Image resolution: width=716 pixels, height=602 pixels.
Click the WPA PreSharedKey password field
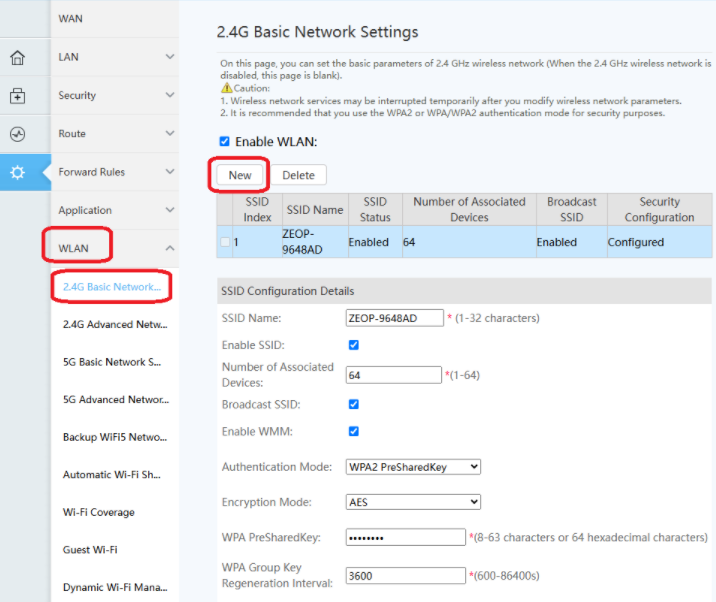(405, 537)
